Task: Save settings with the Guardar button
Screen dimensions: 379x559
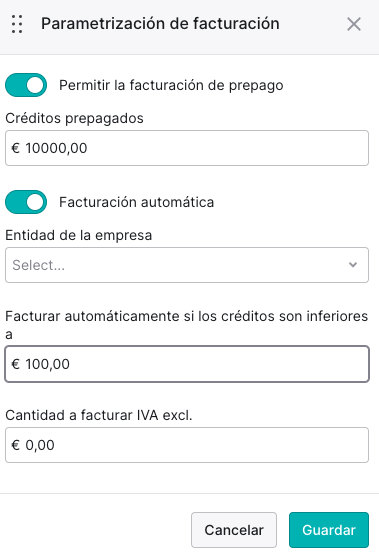Action: click(329, 530)
